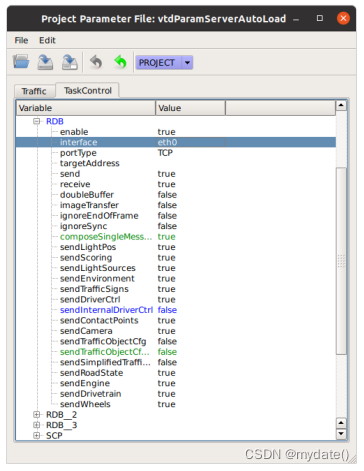Select the SCP node label
The image size is (364, 471).
pyautogui.click(x=54, y=436)
